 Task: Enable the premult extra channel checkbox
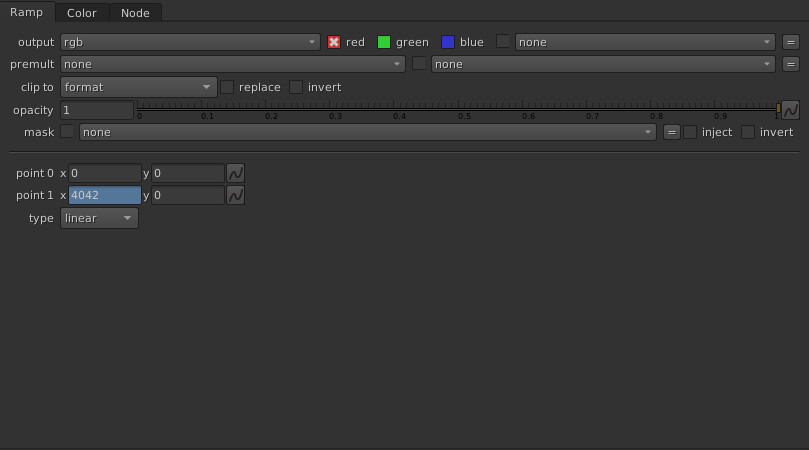tap(419, 63)
